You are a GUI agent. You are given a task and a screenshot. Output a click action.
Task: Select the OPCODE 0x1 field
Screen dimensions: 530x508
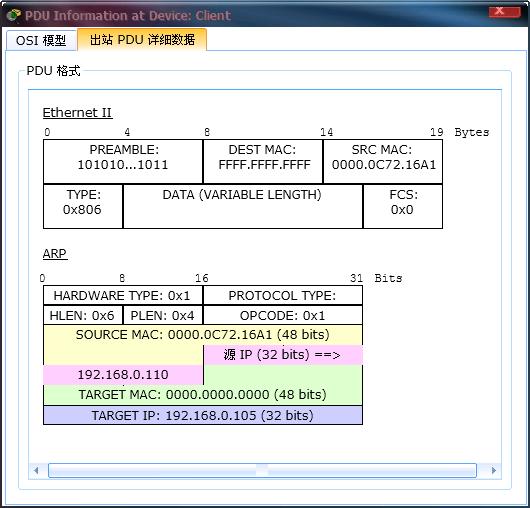pos(283,315)
